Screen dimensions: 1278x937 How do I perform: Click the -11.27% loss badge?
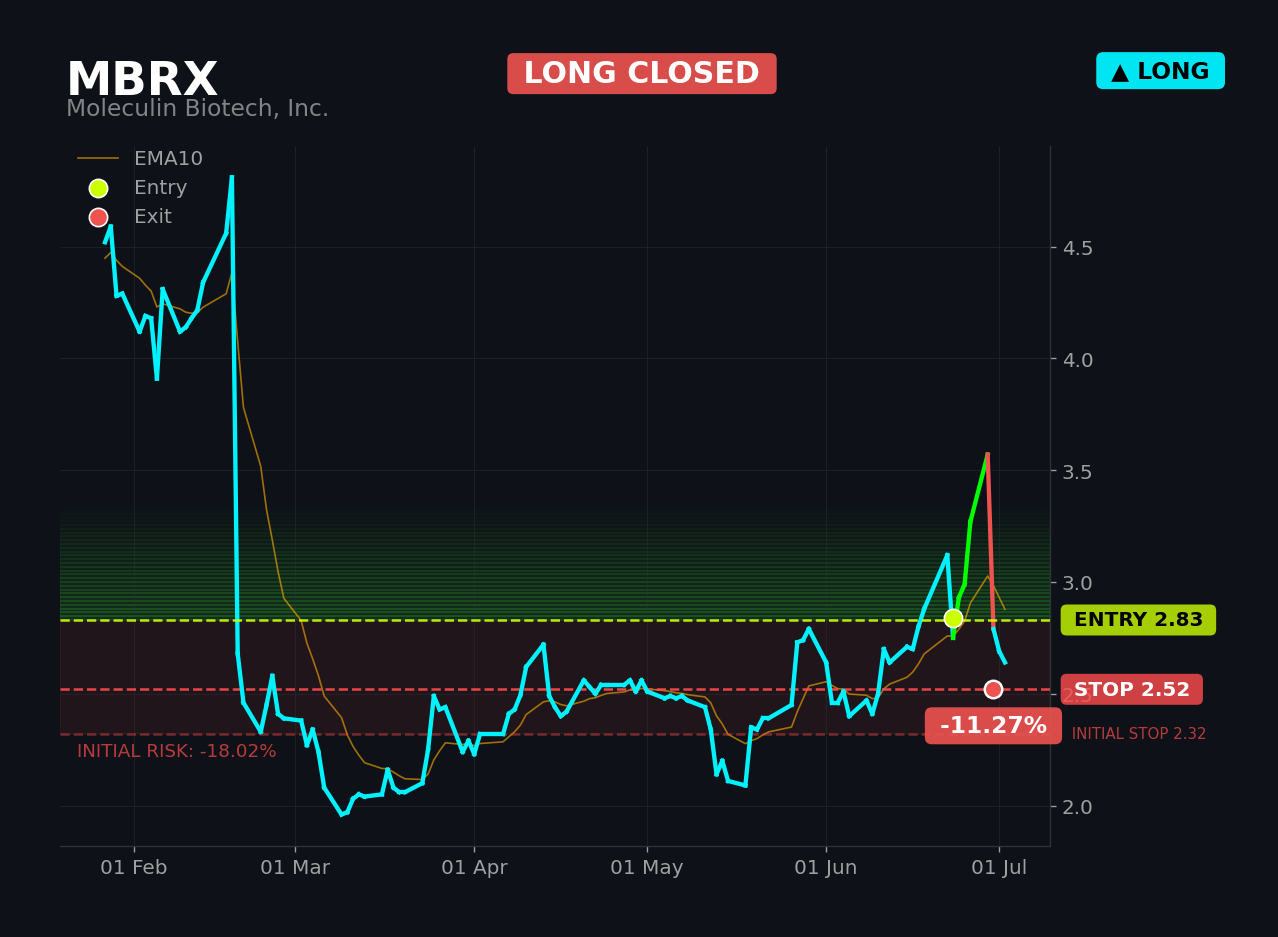(x=993, y=726)
